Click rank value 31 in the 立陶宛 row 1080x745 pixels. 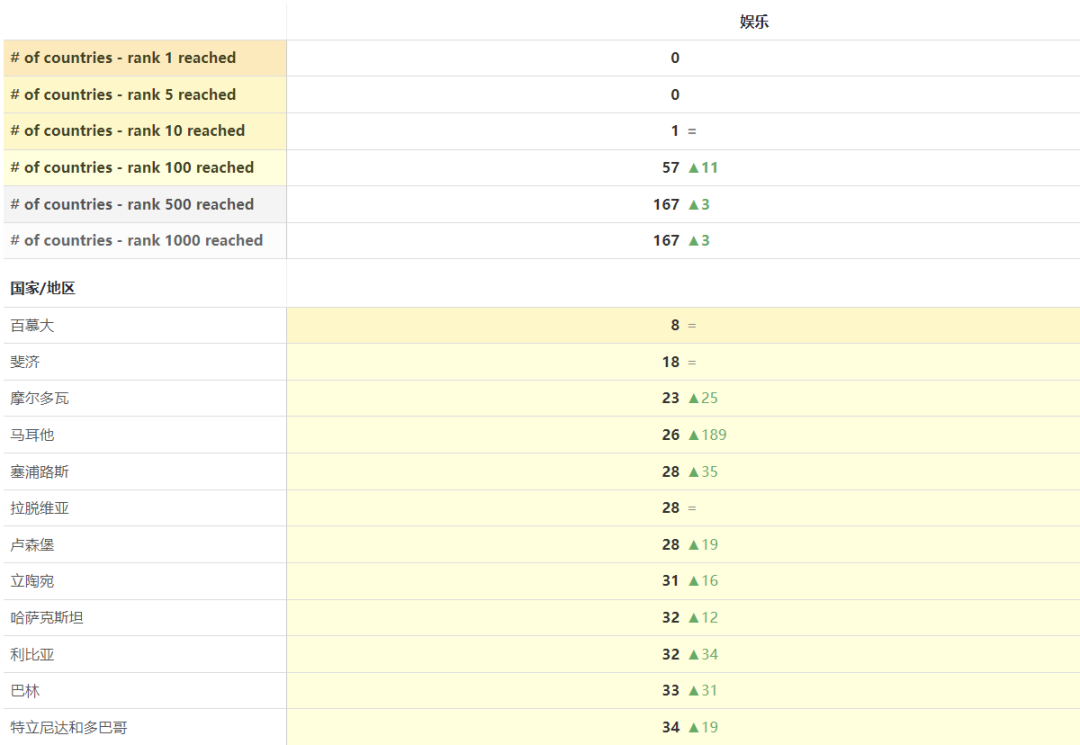pyautogui.click(x=671, y=580)
